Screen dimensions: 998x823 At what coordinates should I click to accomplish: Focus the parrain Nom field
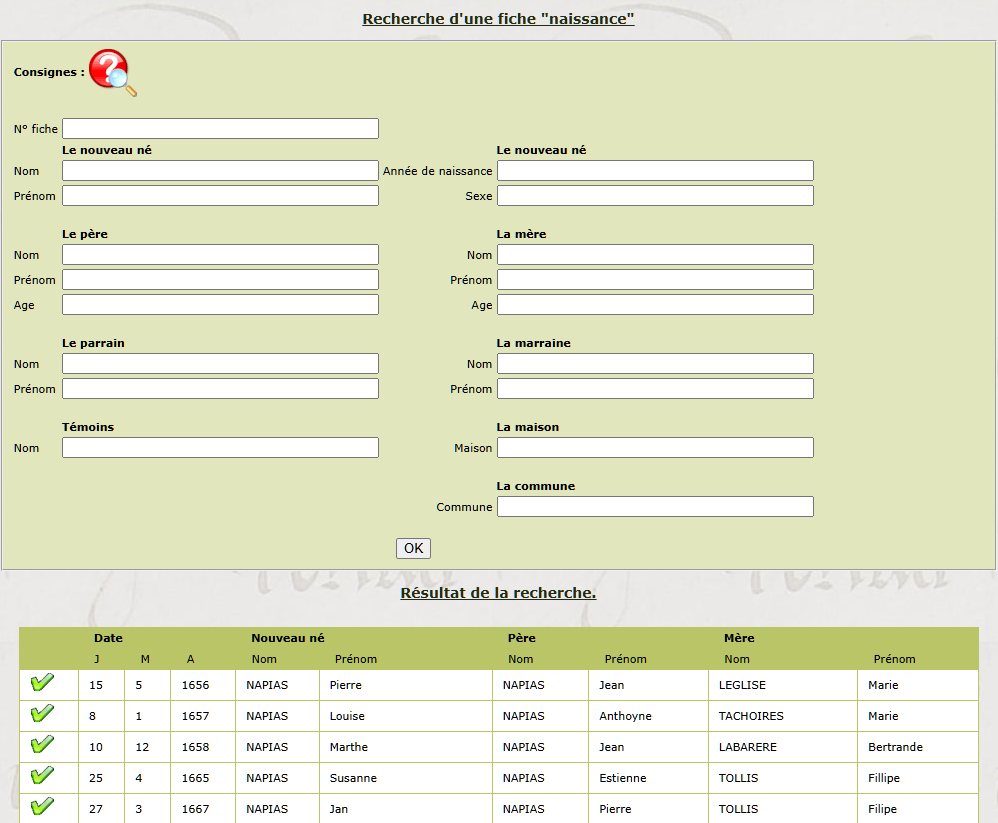220,364
